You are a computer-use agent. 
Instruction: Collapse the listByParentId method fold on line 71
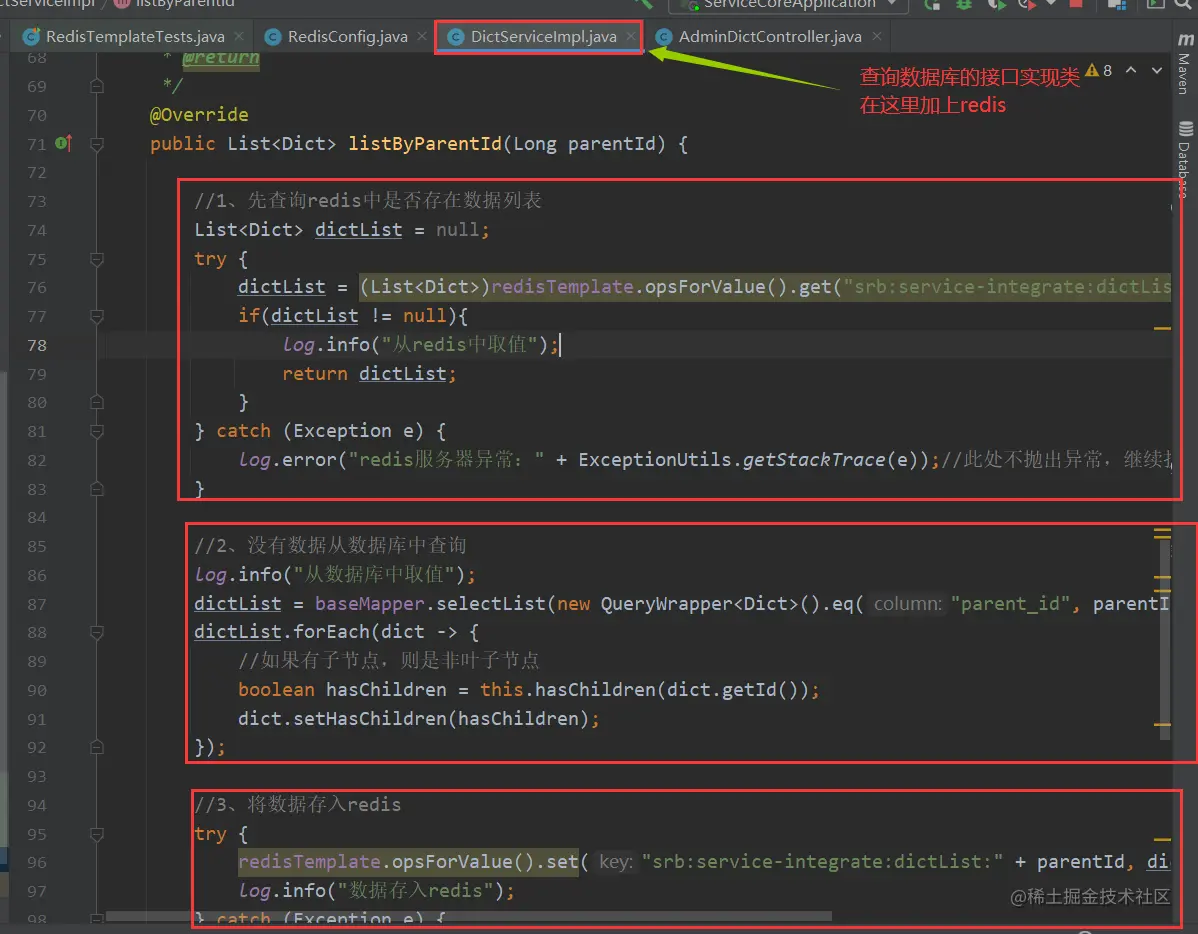pyautogui.click(x=97, y=144)
